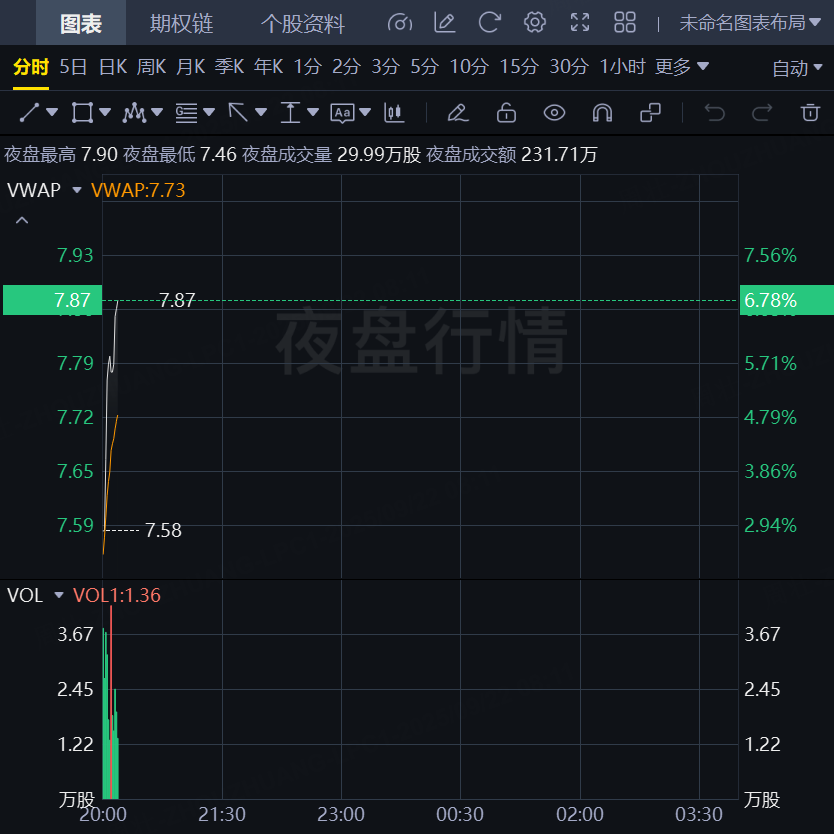Screen dimensions: 834x834
Task: Select the rectangle shape tool
Action: 82,112
